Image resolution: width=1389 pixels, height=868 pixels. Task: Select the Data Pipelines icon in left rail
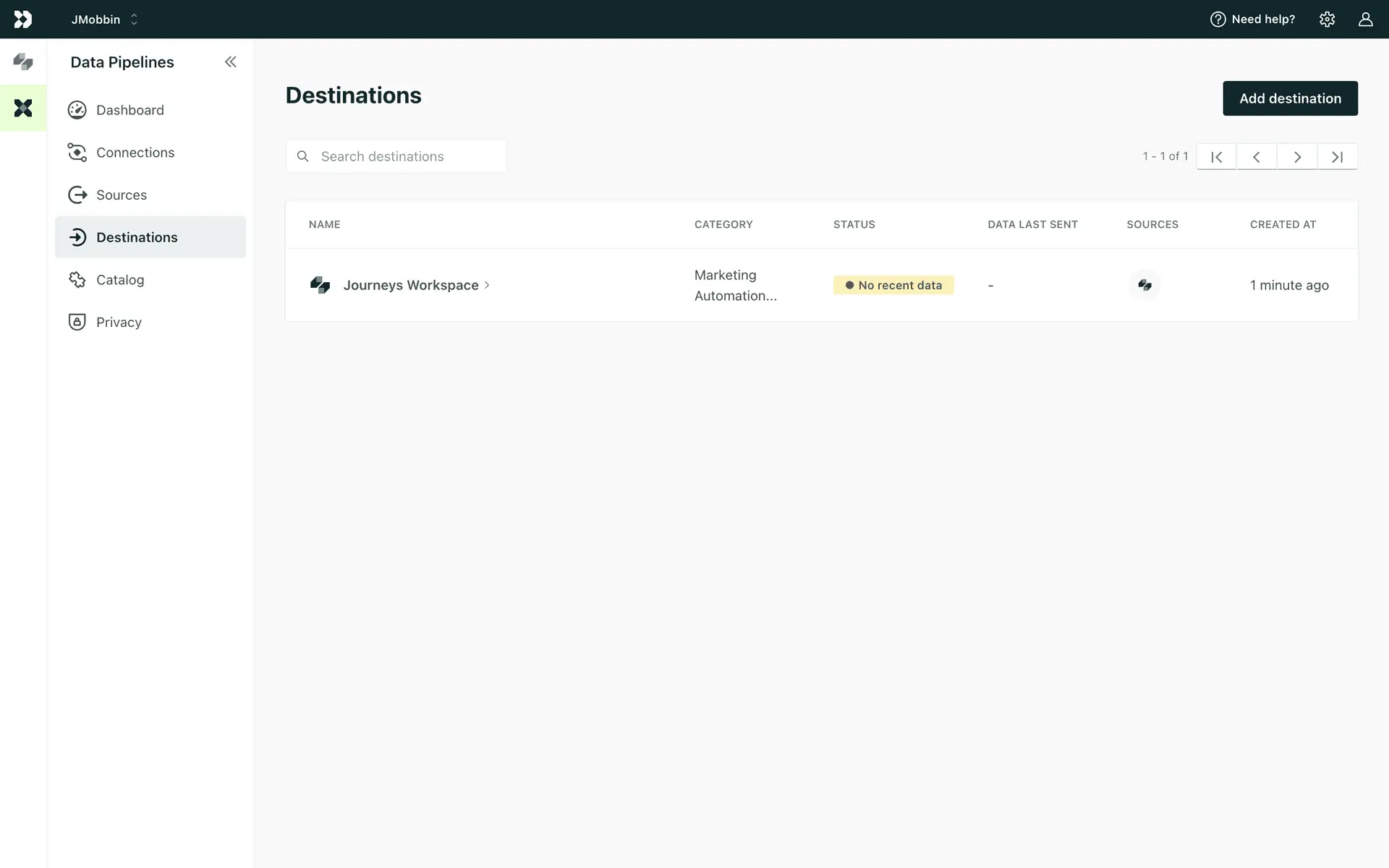click(23, 108)
